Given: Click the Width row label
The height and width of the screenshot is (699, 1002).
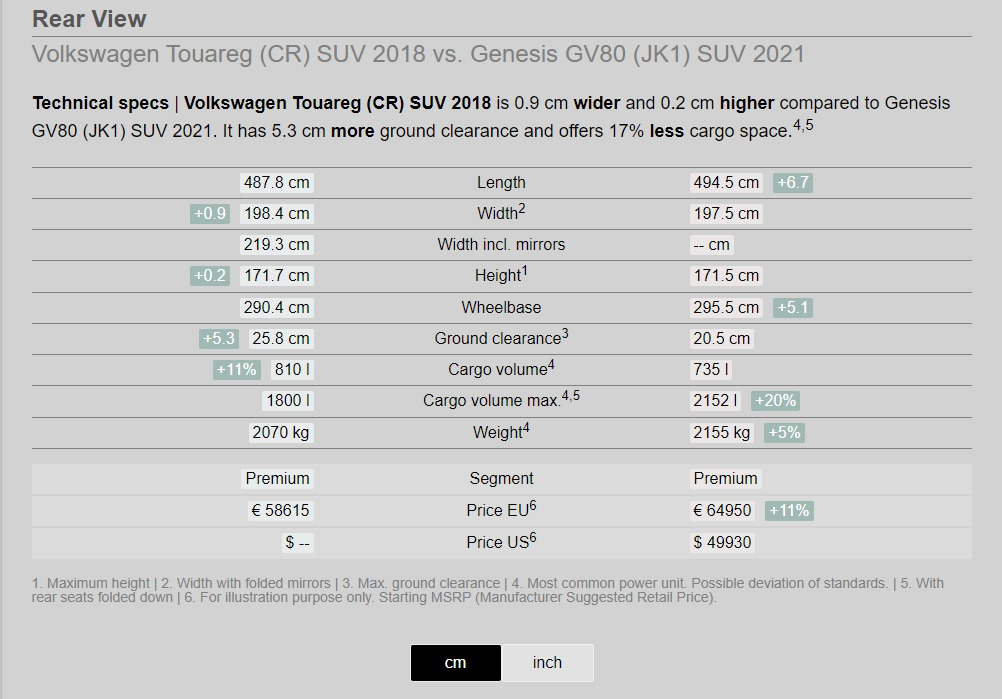Looking at the screenshot, I should tap(501, 212).
